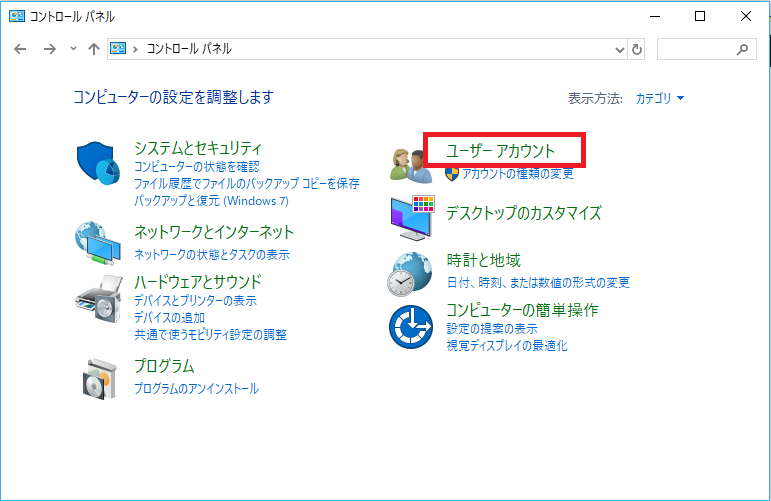Viewport: 771px width, 501px height.
Task: Open the Hardware and Sound printer icon
Action: point(99,299)
